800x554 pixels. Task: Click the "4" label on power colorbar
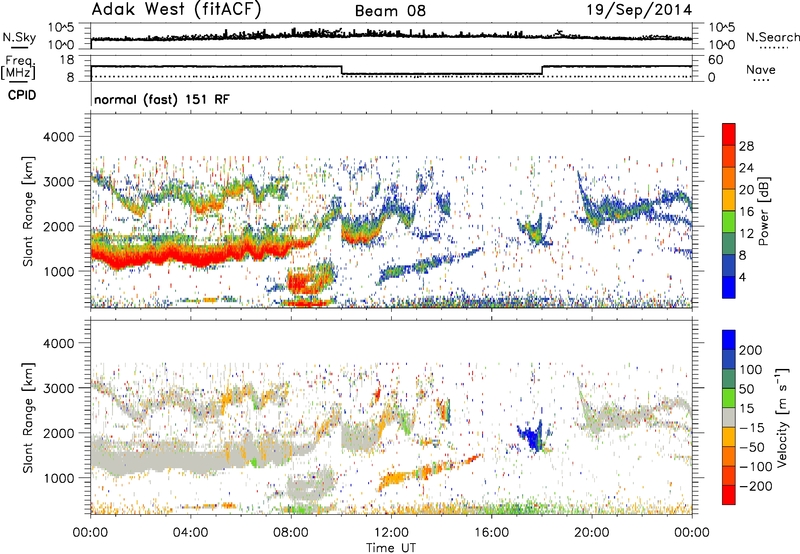tap(742, 277)
